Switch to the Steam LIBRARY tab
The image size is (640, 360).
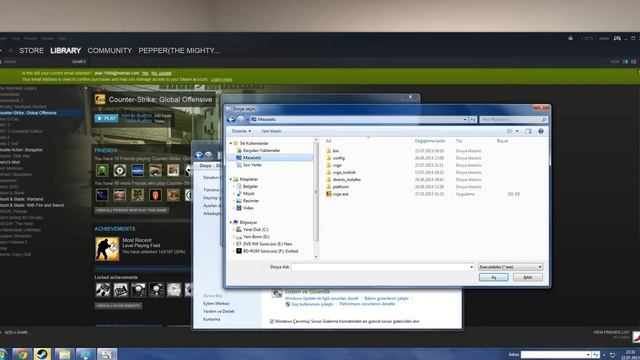(66, 51)
